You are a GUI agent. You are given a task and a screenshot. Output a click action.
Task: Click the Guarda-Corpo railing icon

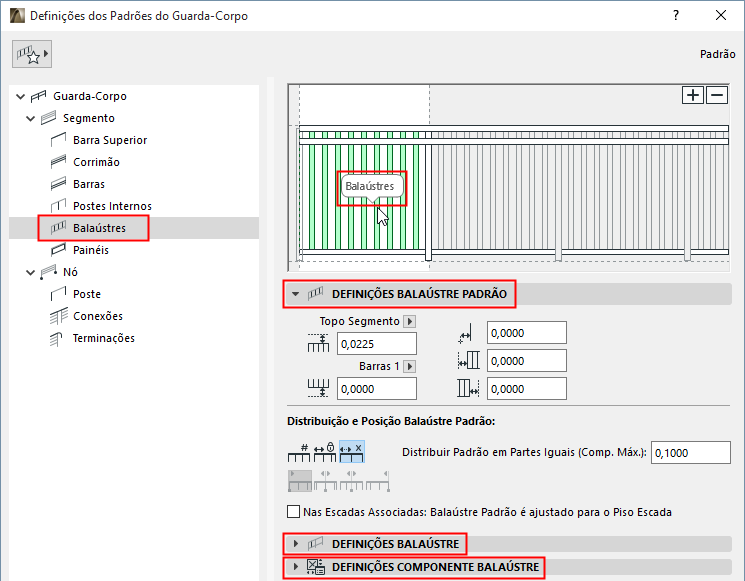pos(38,96)
